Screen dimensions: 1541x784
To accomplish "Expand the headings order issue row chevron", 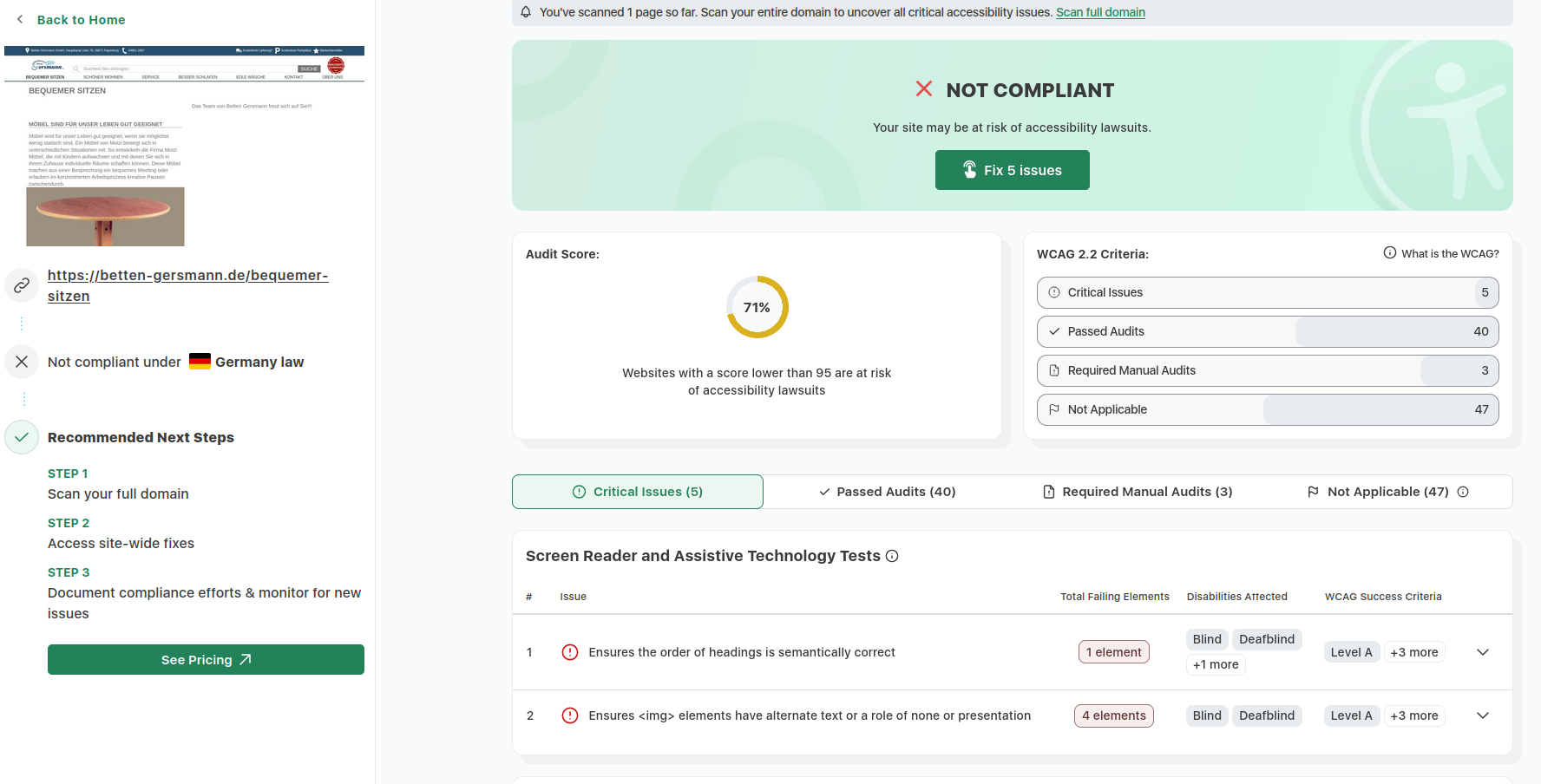I will tap(1483, 652).
